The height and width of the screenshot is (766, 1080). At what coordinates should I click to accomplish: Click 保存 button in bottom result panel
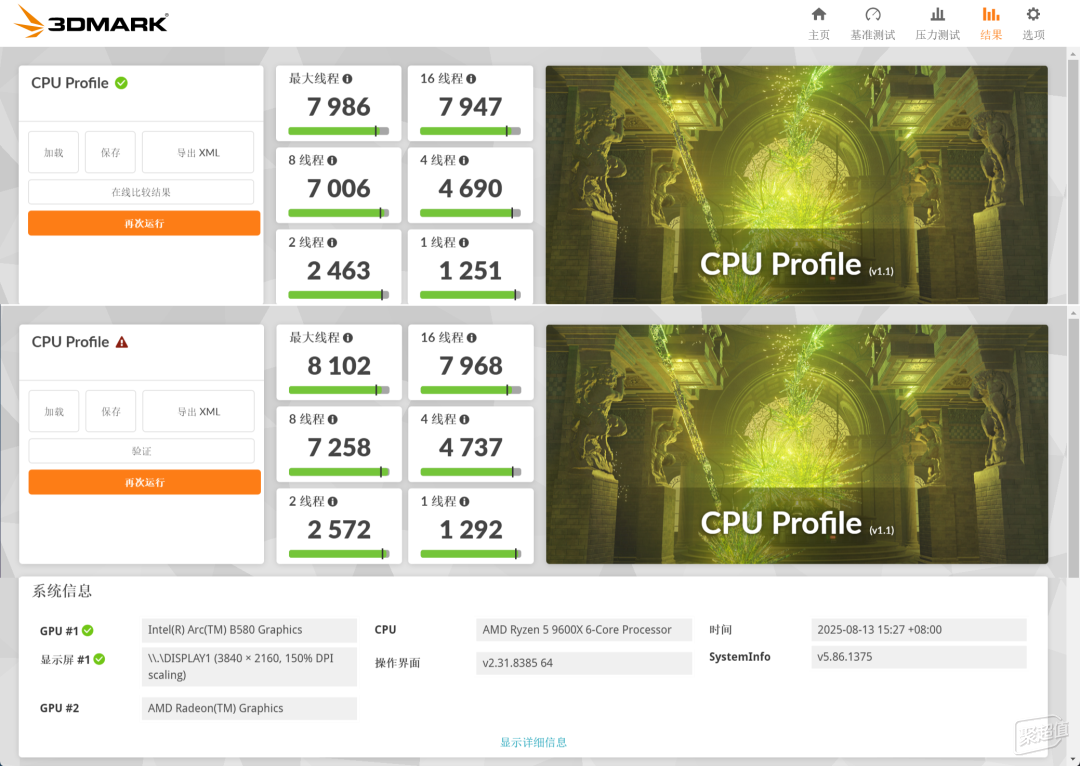(x=111, y=411)
